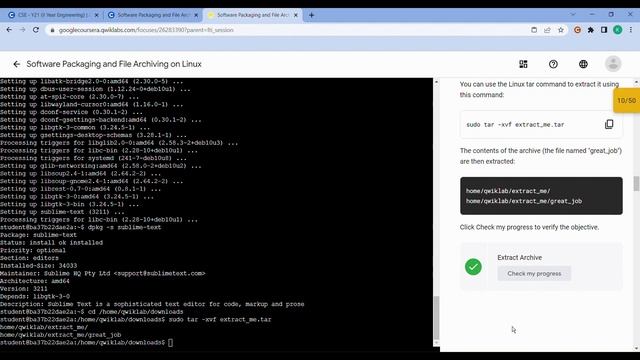
Task: Reload the current page
Action: click(36, 30)
